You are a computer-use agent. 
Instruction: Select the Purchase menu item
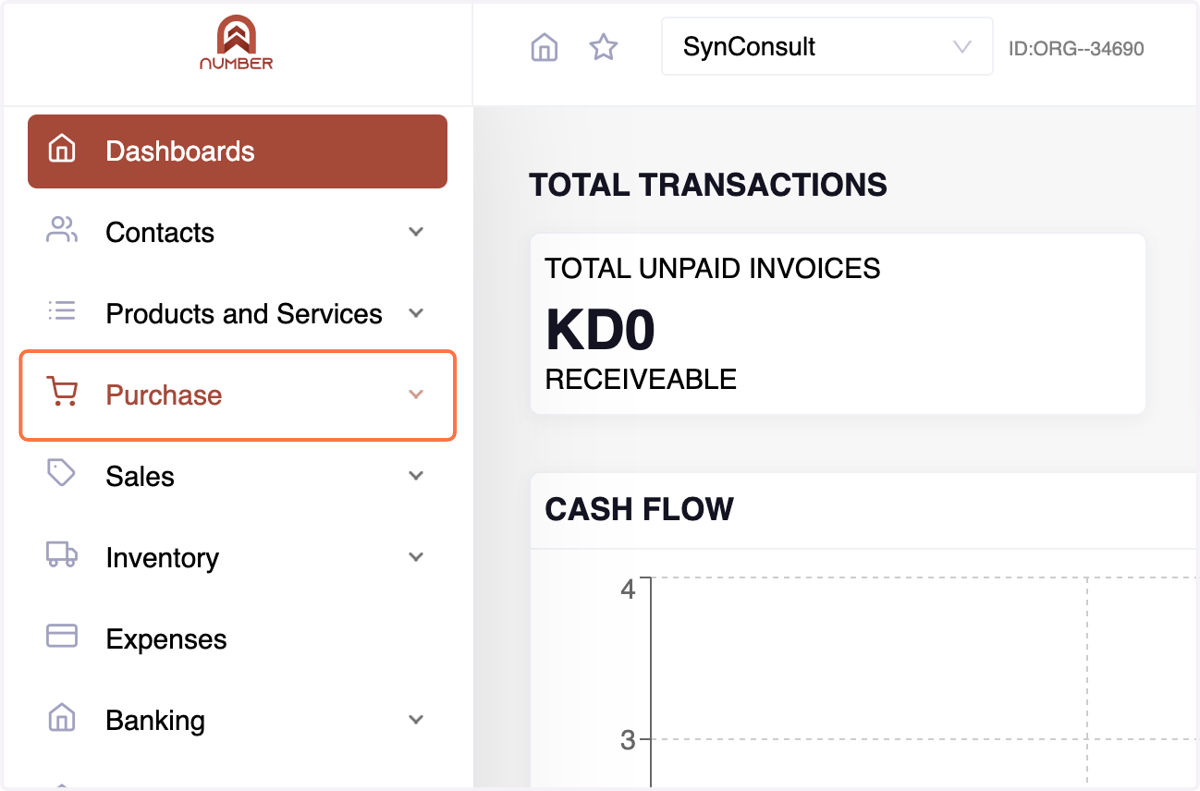(238, 395)
